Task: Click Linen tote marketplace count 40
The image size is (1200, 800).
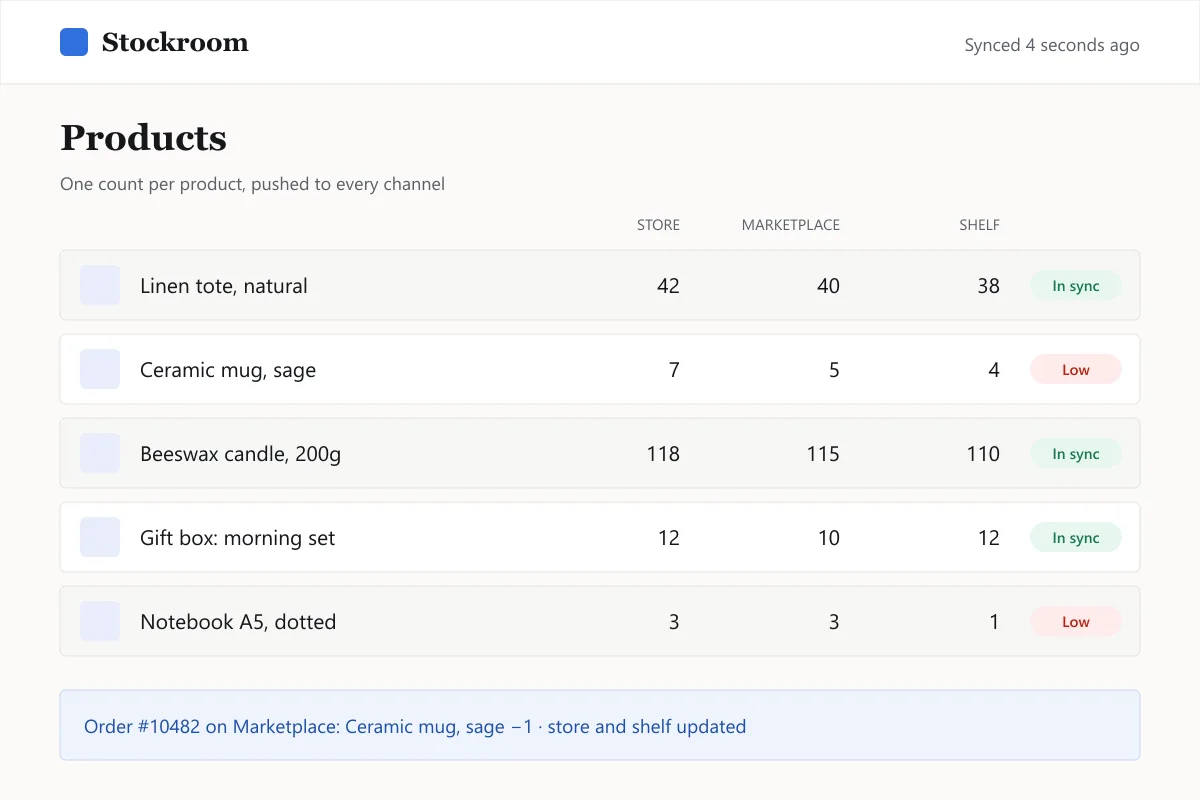Action: click(828, 286)
